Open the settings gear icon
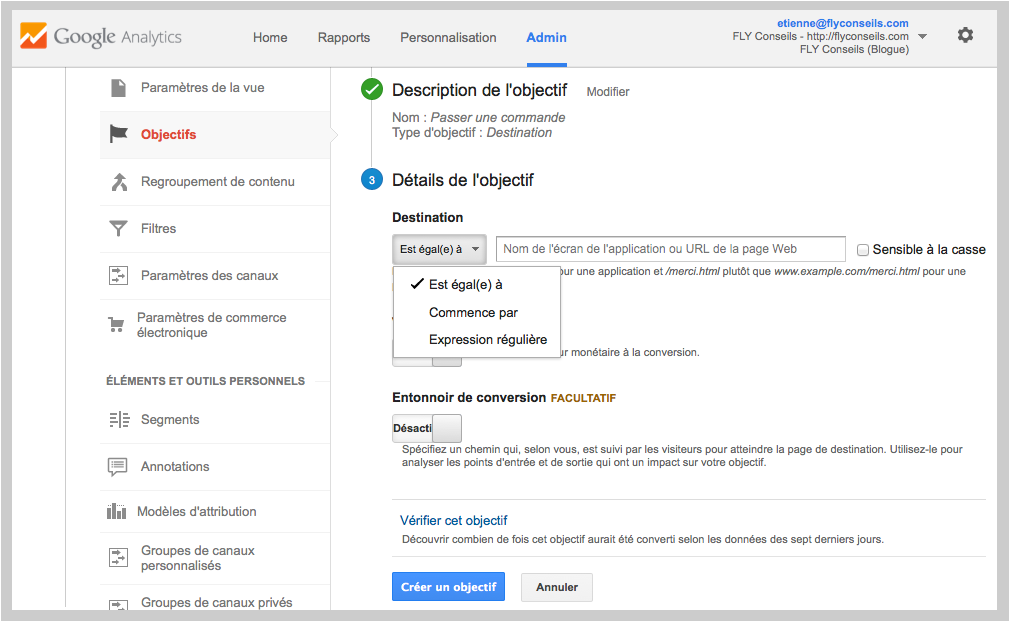1010x622 pixels. [964, 35]
